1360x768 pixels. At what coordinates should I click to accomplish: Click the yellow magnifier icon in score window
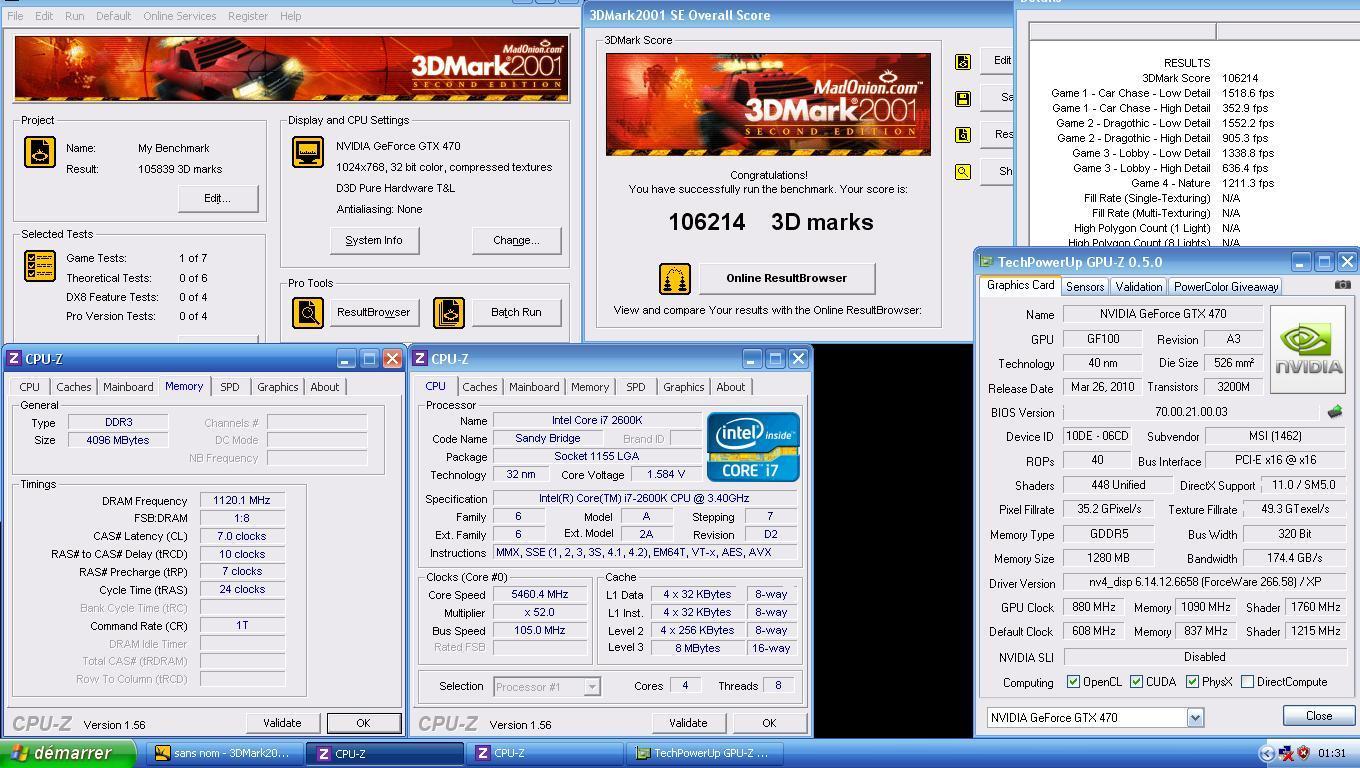pyautogui.click(x=963, y=172)
